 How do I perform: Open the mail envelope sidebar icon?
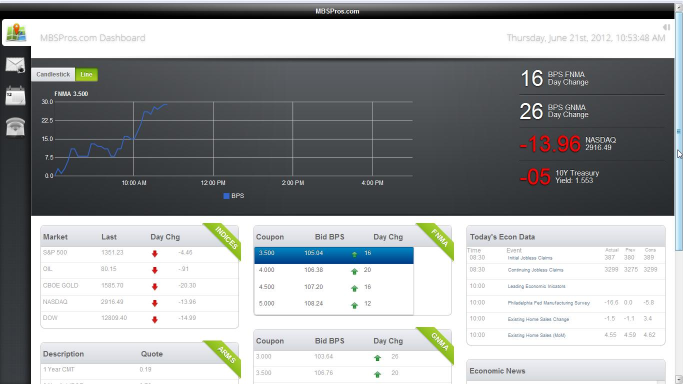[x=15, y=65]
